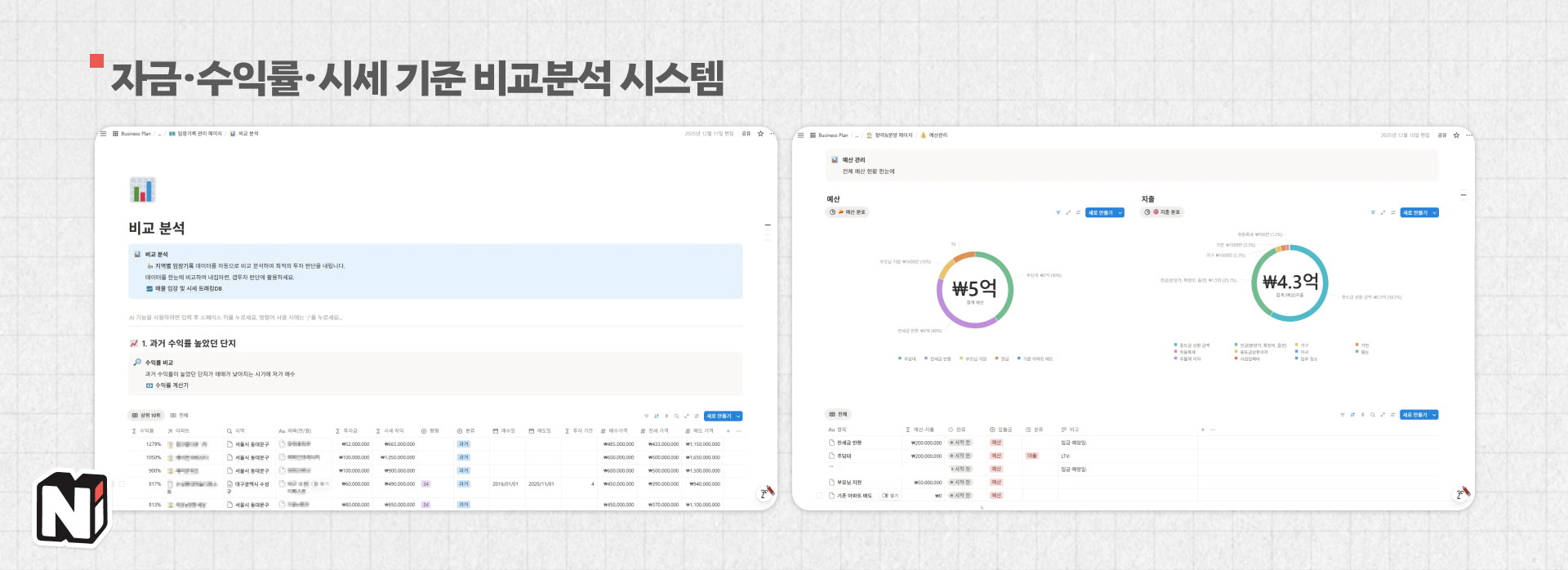Change 시작 전 status of 주담대 row

click(x=960, y=456)
